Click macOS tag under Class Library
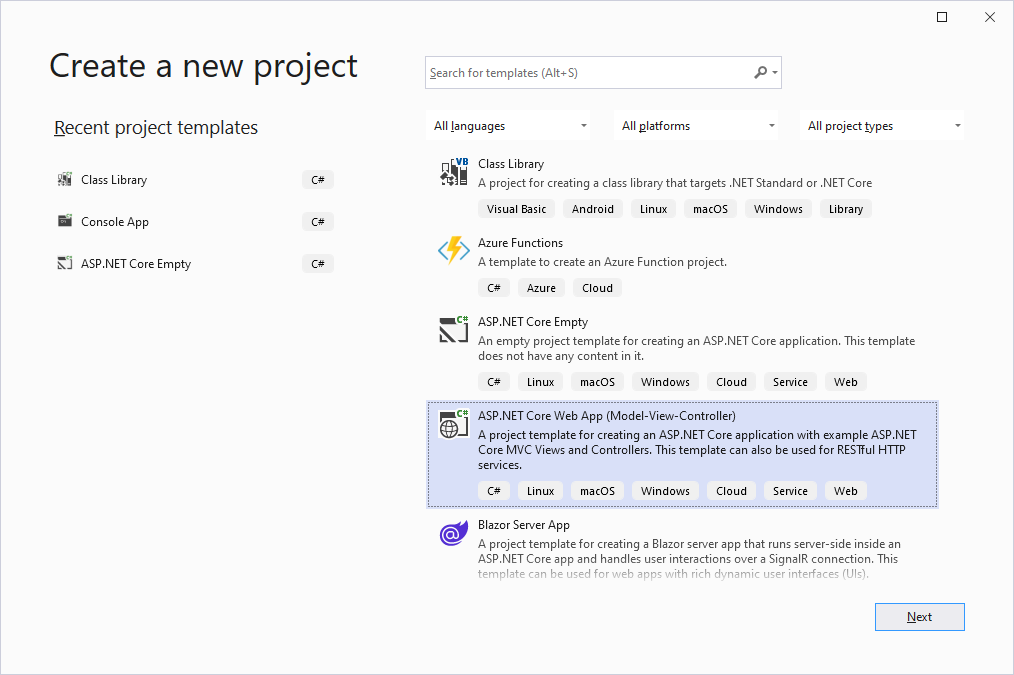The height and width of the screenshot is (675, 1014). [x=711, y=209]
